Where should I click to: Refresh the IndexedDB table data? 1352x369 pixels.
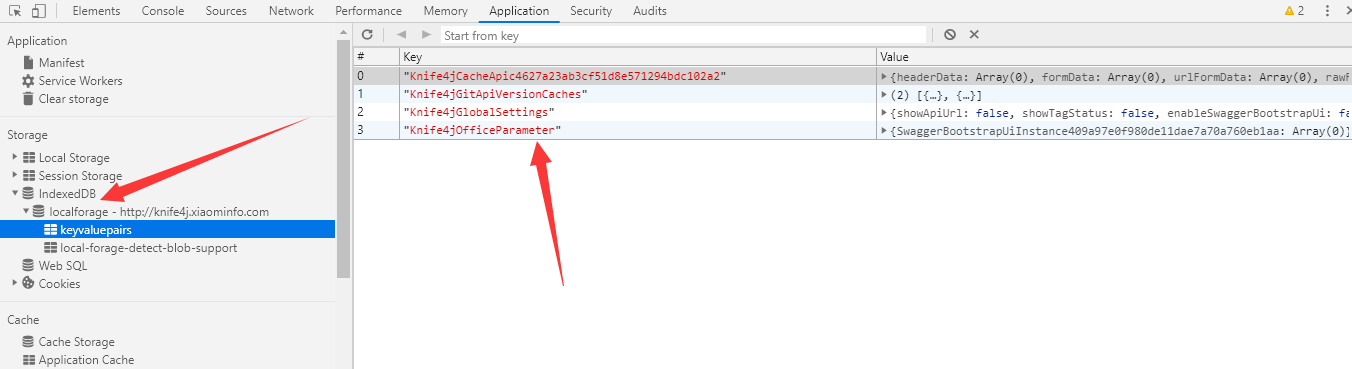coord(367,34)
